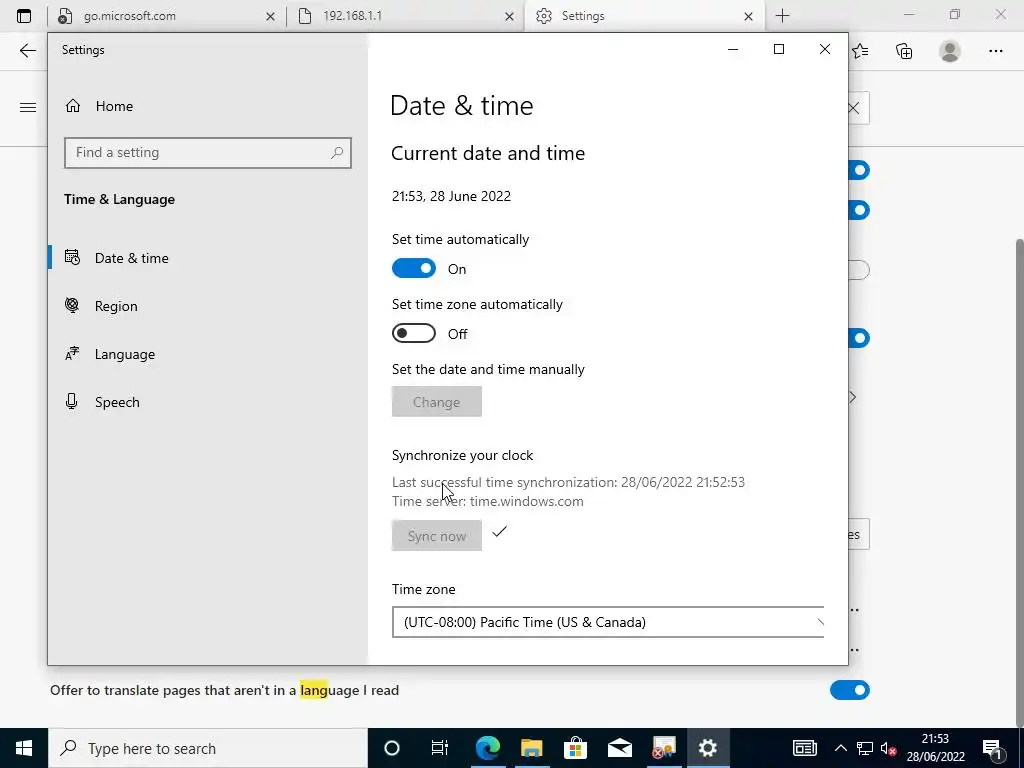1024x768 pixels.
Task: Open network status tray icon
Action: pos(865,748)
